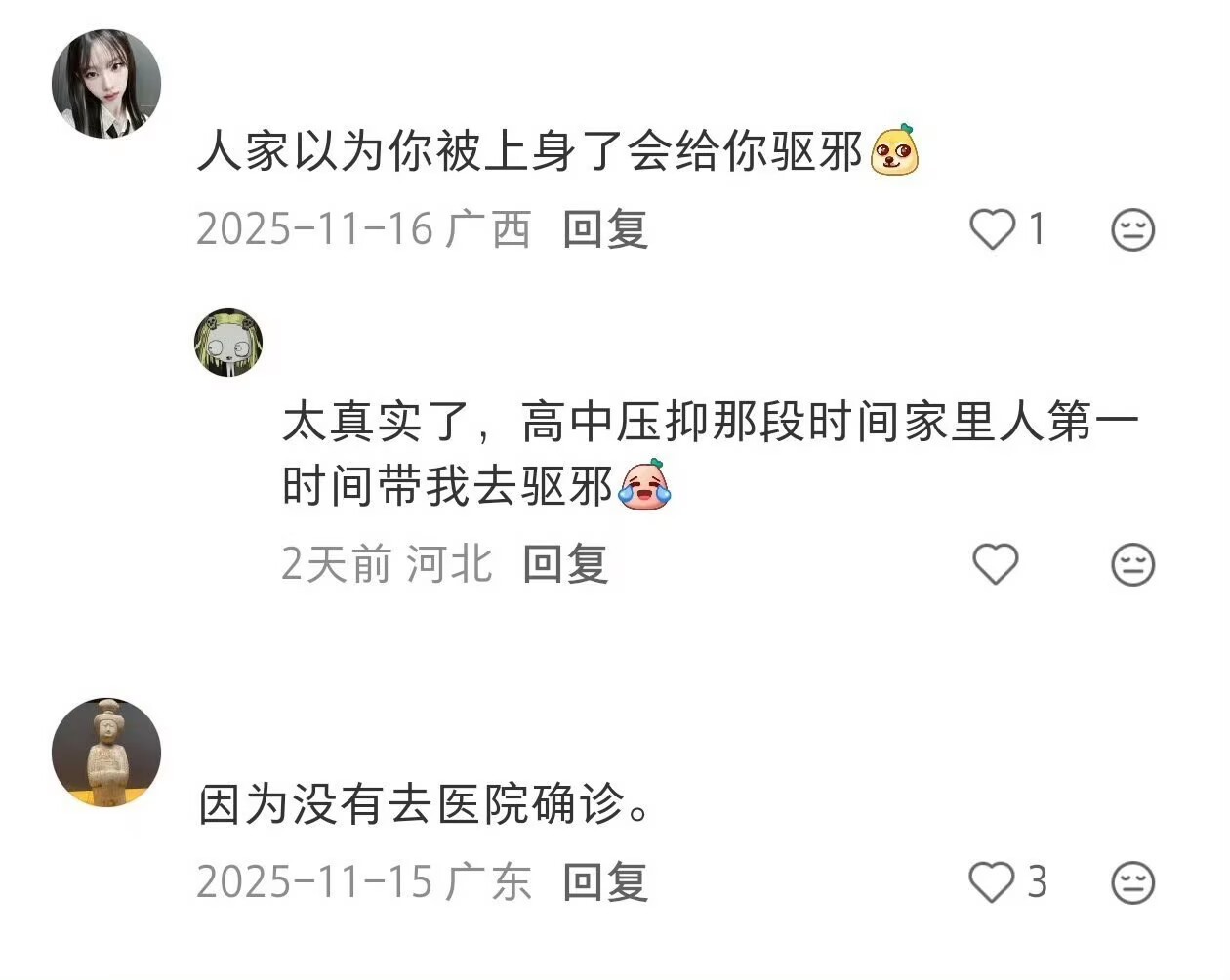Open profile of green cartoon avatar replier
This screenshot has height=980, width=1230.
pyautogui.click(x=228, y=343)
